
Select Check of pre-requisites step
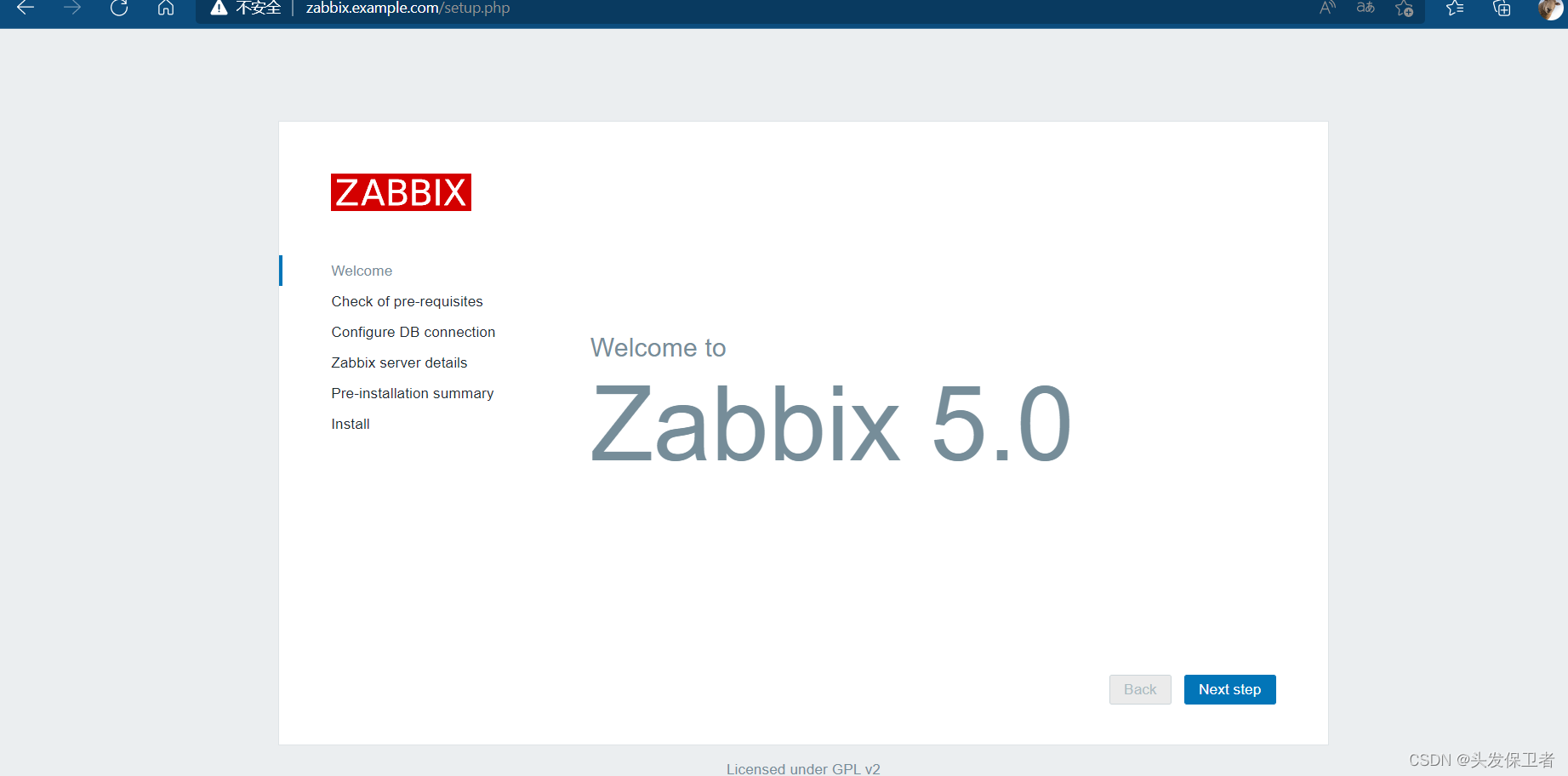coord(407,301)
